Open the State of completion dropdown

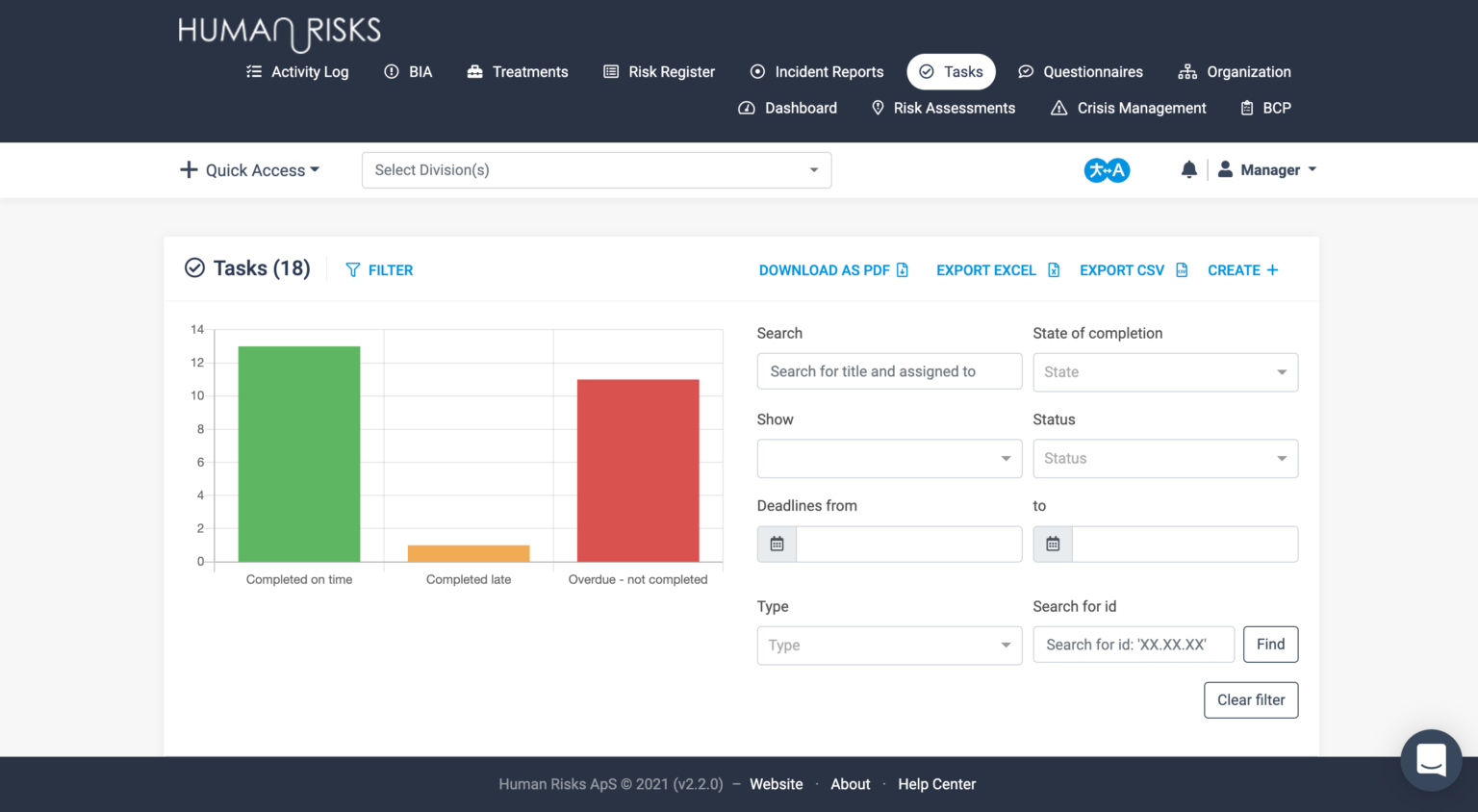[1164, 372]
